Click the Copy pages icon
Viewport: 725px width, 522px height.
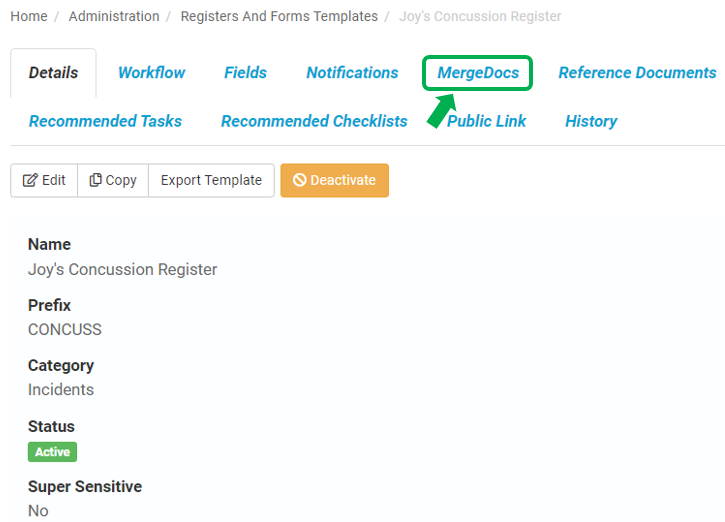click(95, 180)
